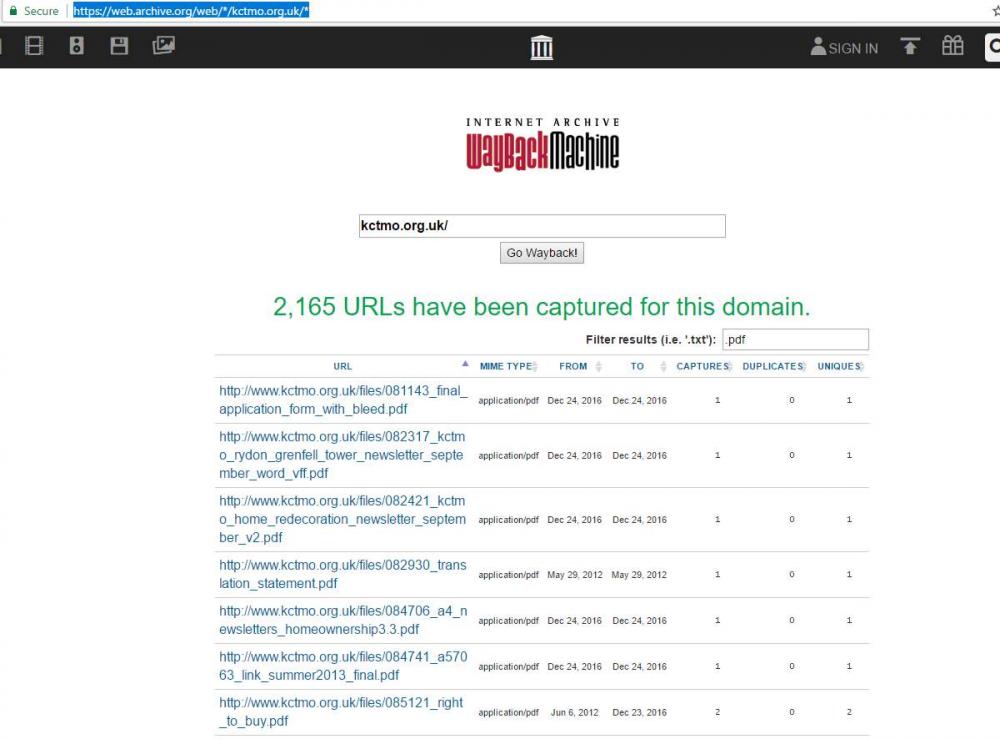The image size is (1000, 739).
Task: Click the Upload arrow icon
Action: 910,46
